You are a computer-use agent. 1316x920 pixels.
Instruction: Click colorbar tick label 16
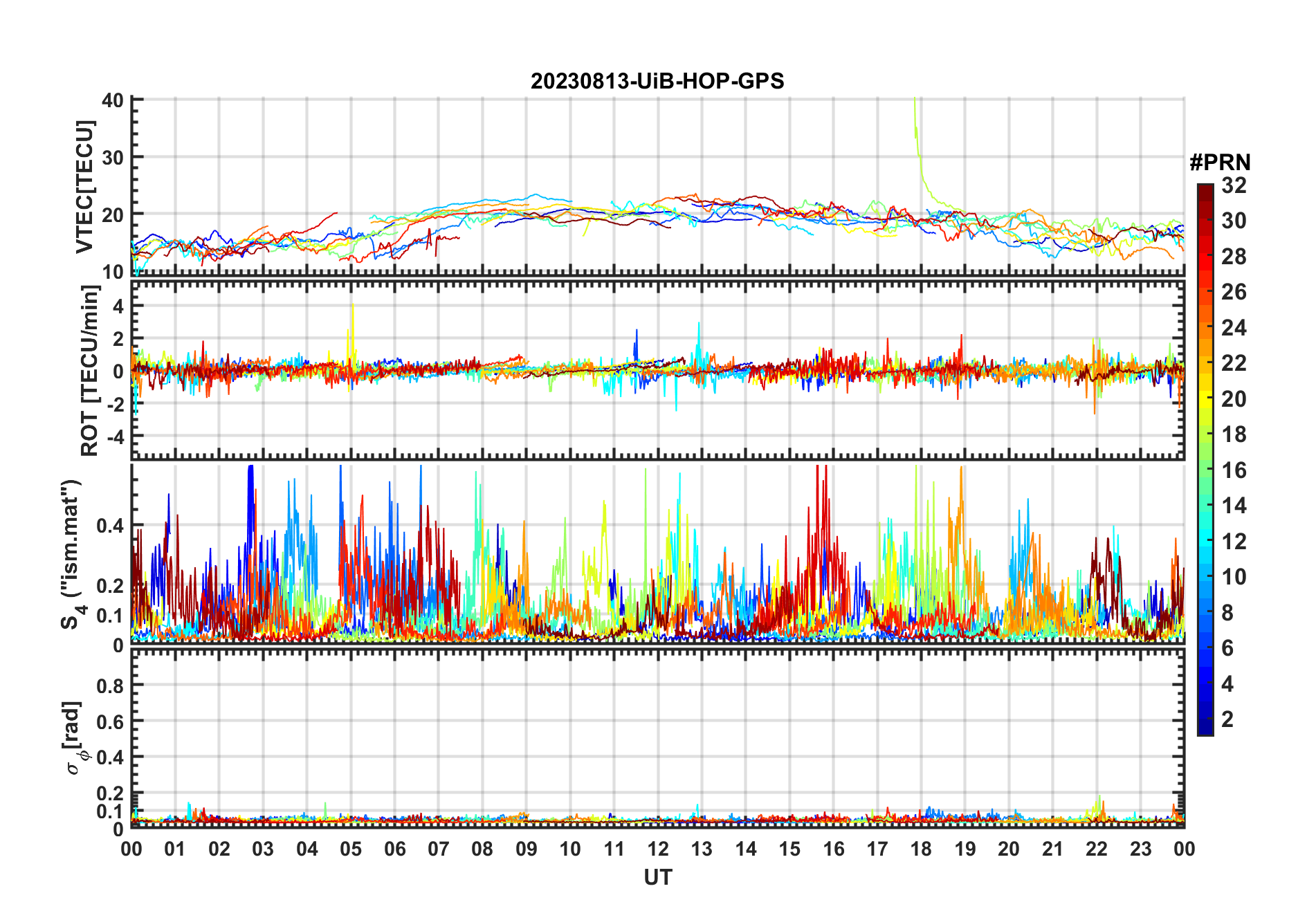1234,470
